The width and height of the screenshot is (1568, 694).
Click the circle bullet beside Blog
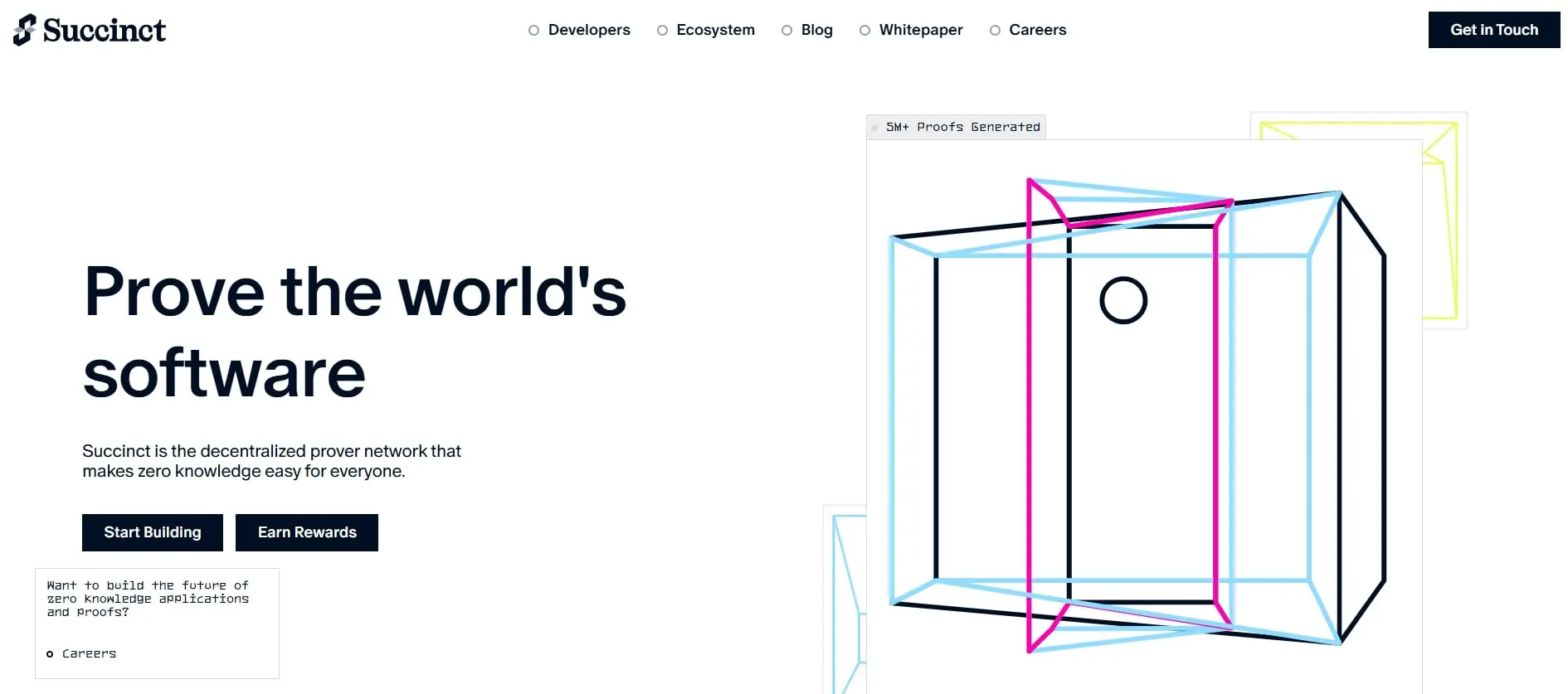point(786,31)
